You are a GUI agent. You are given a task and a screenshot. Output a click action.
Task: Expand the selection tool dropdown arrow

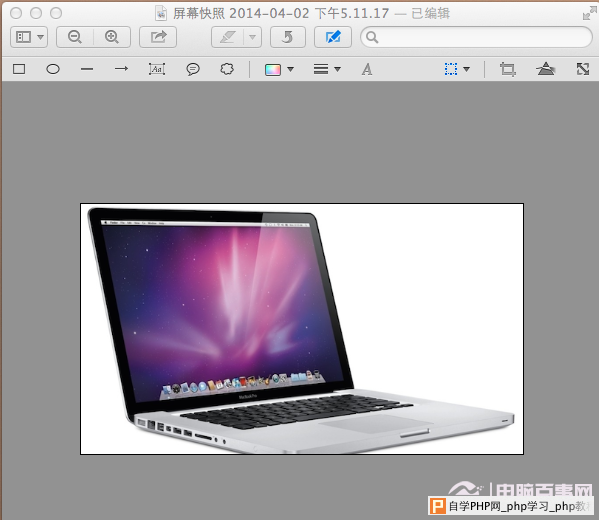click(x=466, y=69)
